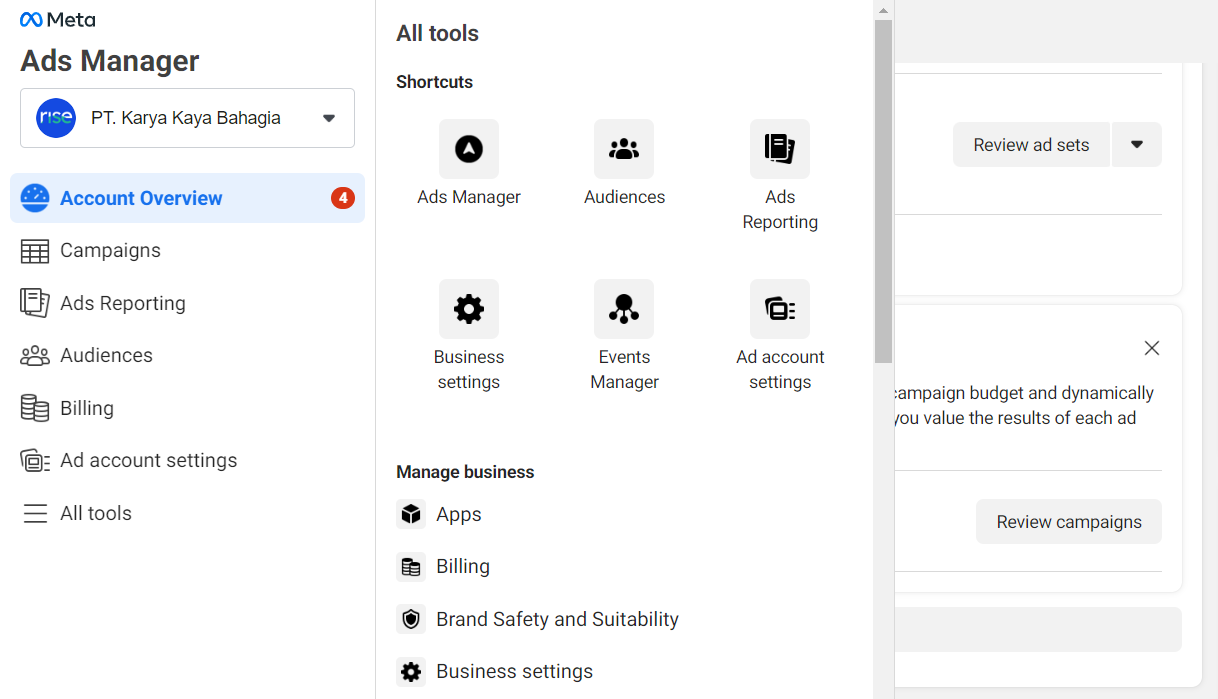This screenshot has height=699, width=1218.
Task: Click the Campaigns table icon in sidebar
Action: click(35, 251)
